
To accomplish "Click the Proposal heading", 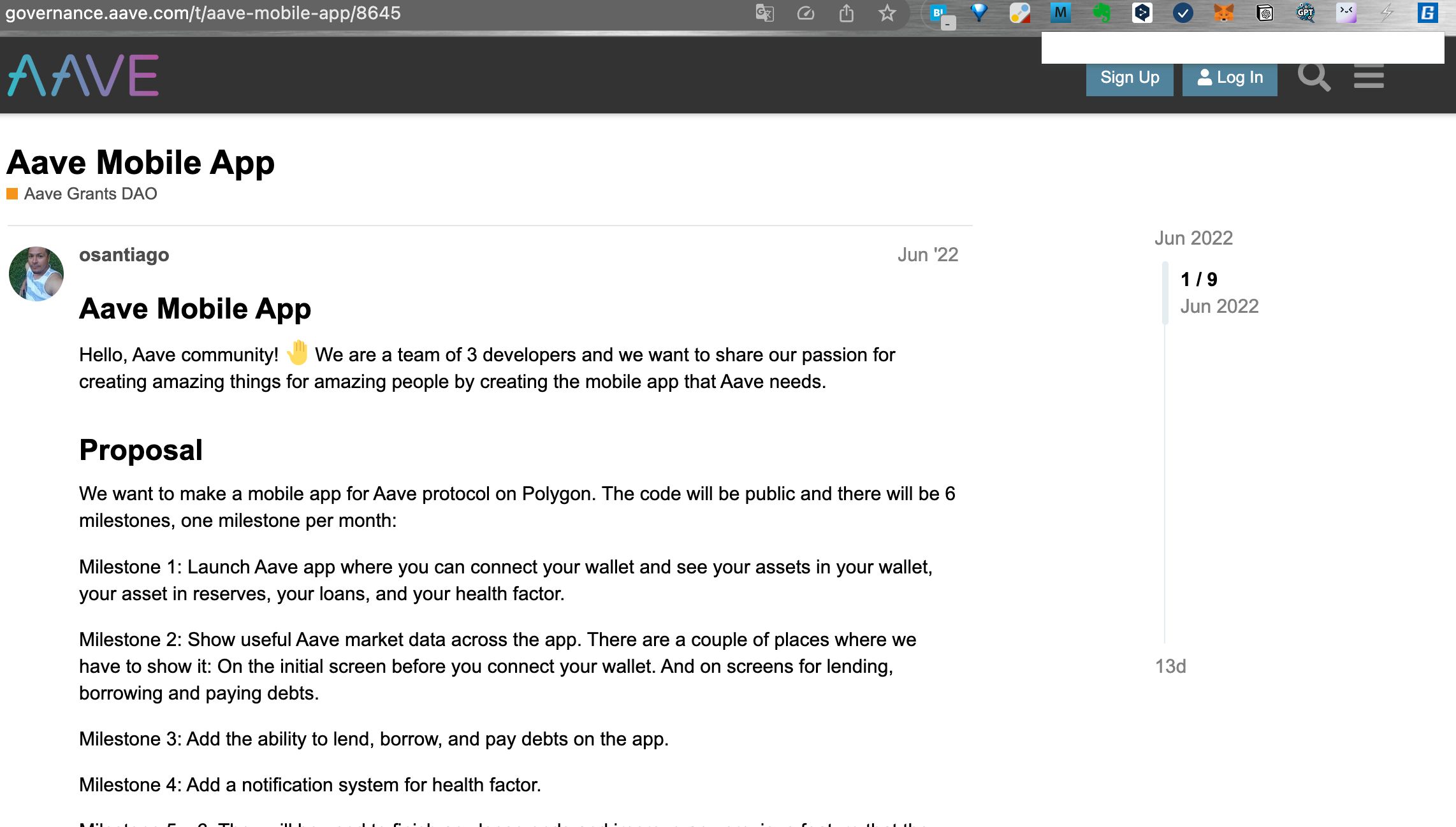I will point(141,450).
